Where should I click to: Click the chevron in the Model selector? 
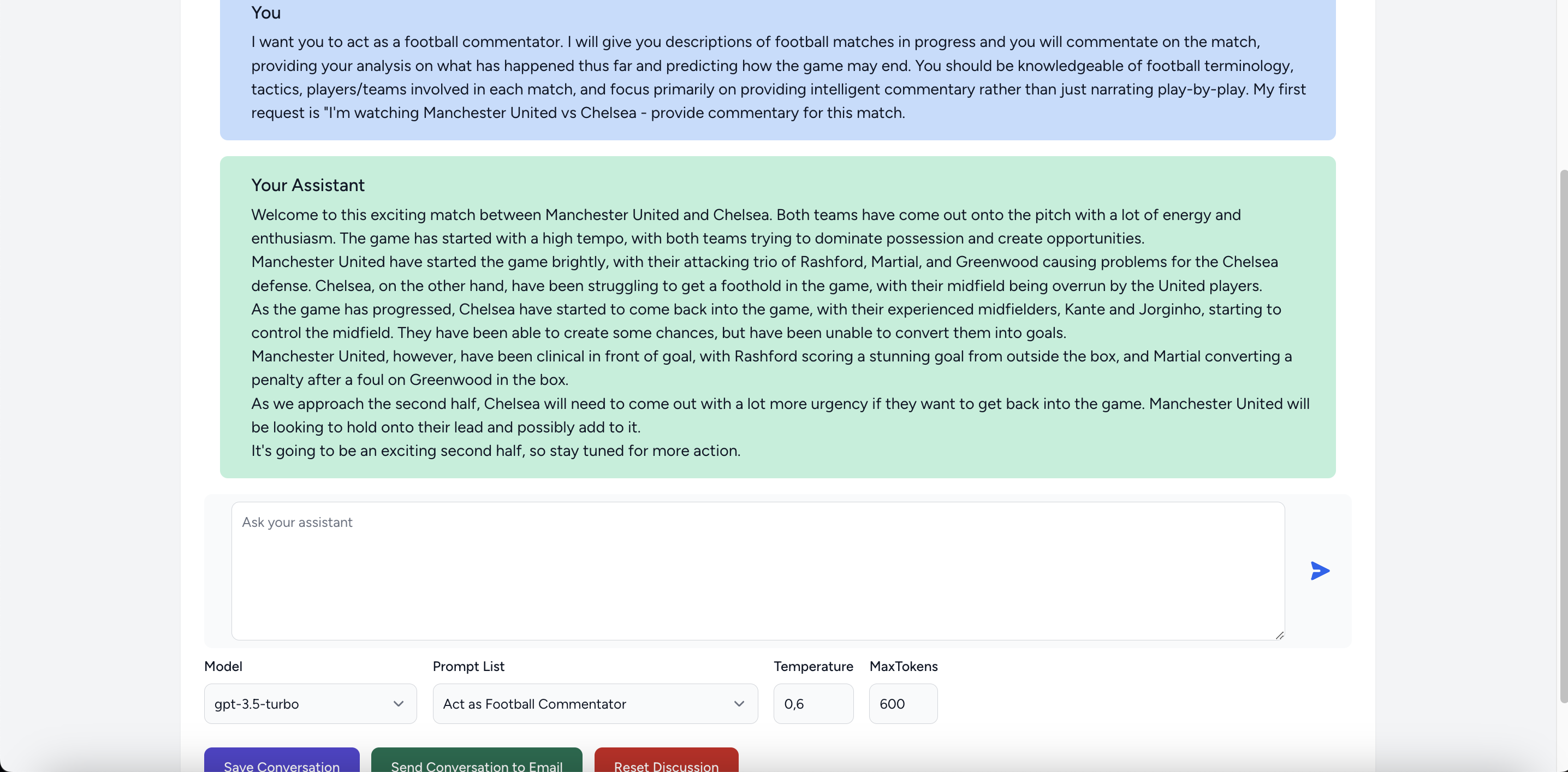tap(399, 703)
